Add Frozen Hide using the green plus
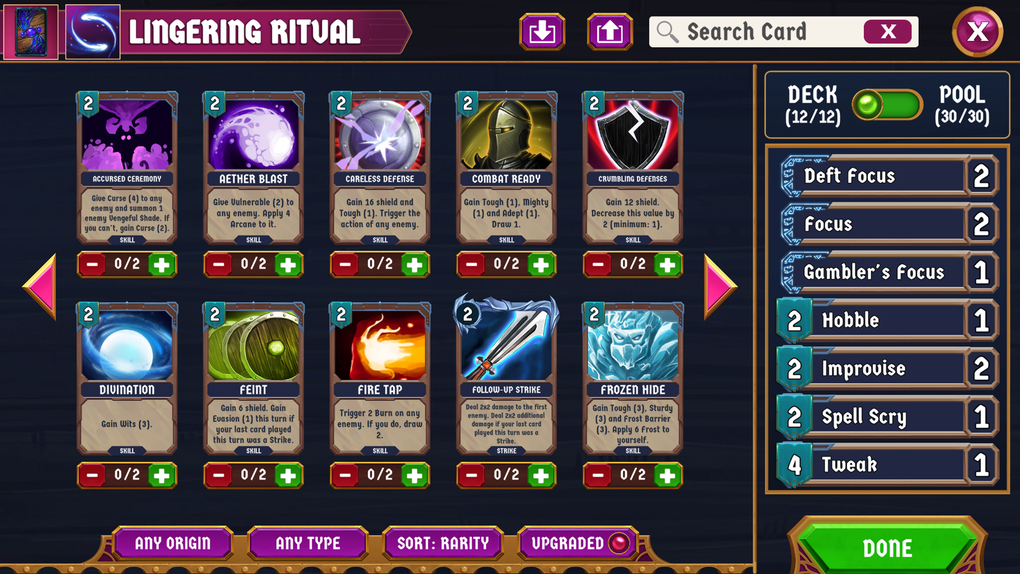The height and width of the screenshot is (574, 1020). coord(667,475)
